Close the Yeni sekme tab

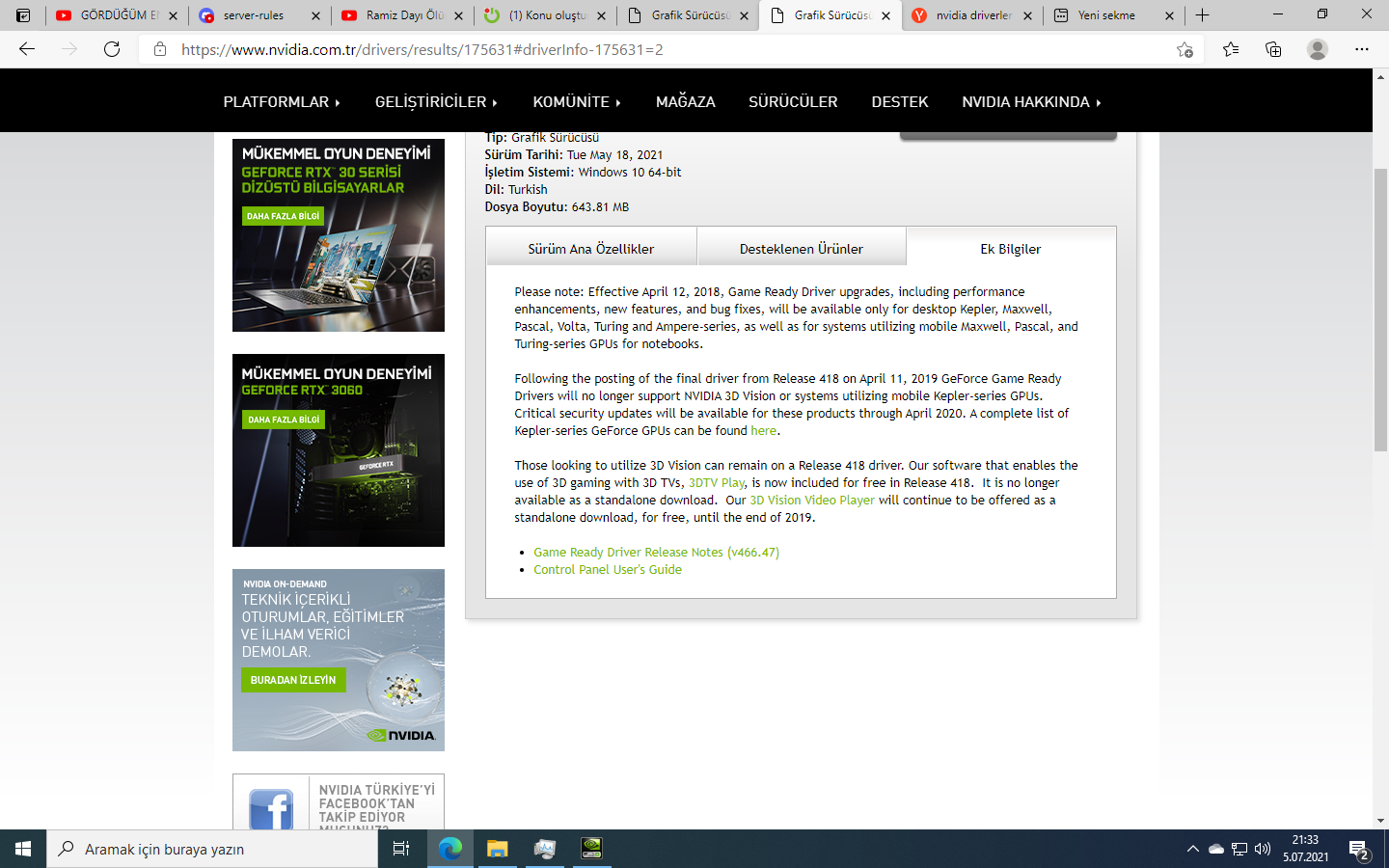point(1169,15)
